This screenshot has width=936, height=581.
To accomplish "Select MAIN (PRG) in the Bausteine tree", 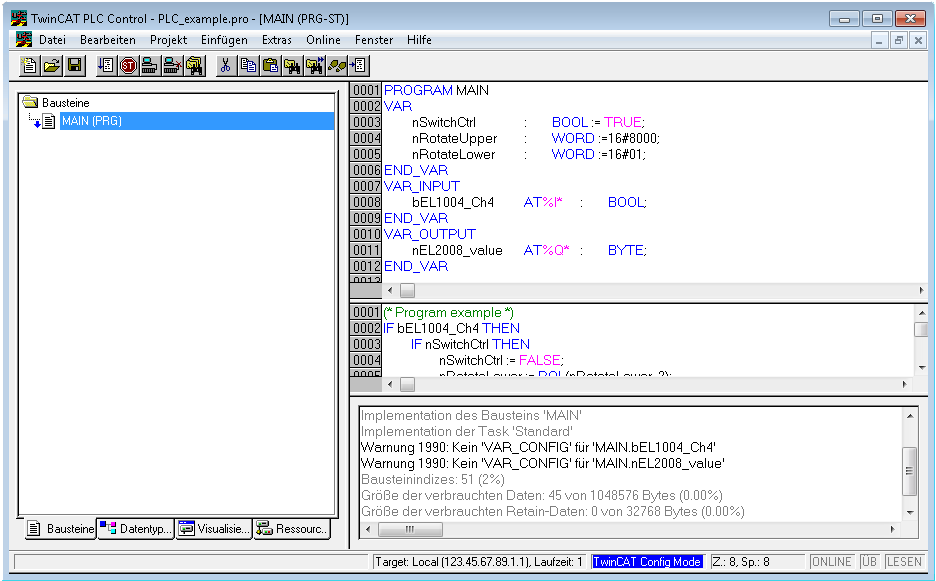I will [91, 121].
